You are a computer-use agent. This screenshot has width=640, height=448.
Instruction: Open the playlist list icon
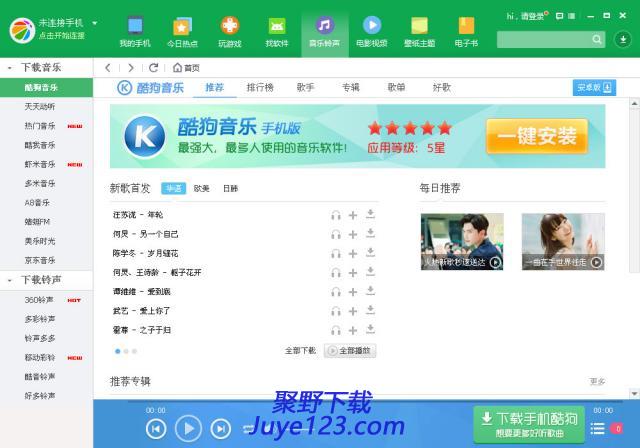click(598, 428)
